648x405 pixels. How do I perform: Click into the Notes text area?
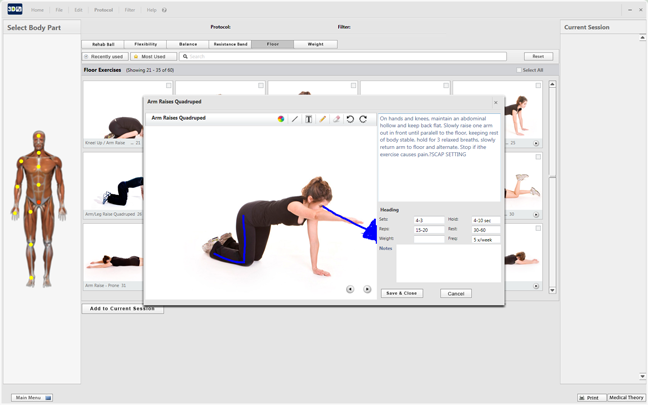click(448, 264)
